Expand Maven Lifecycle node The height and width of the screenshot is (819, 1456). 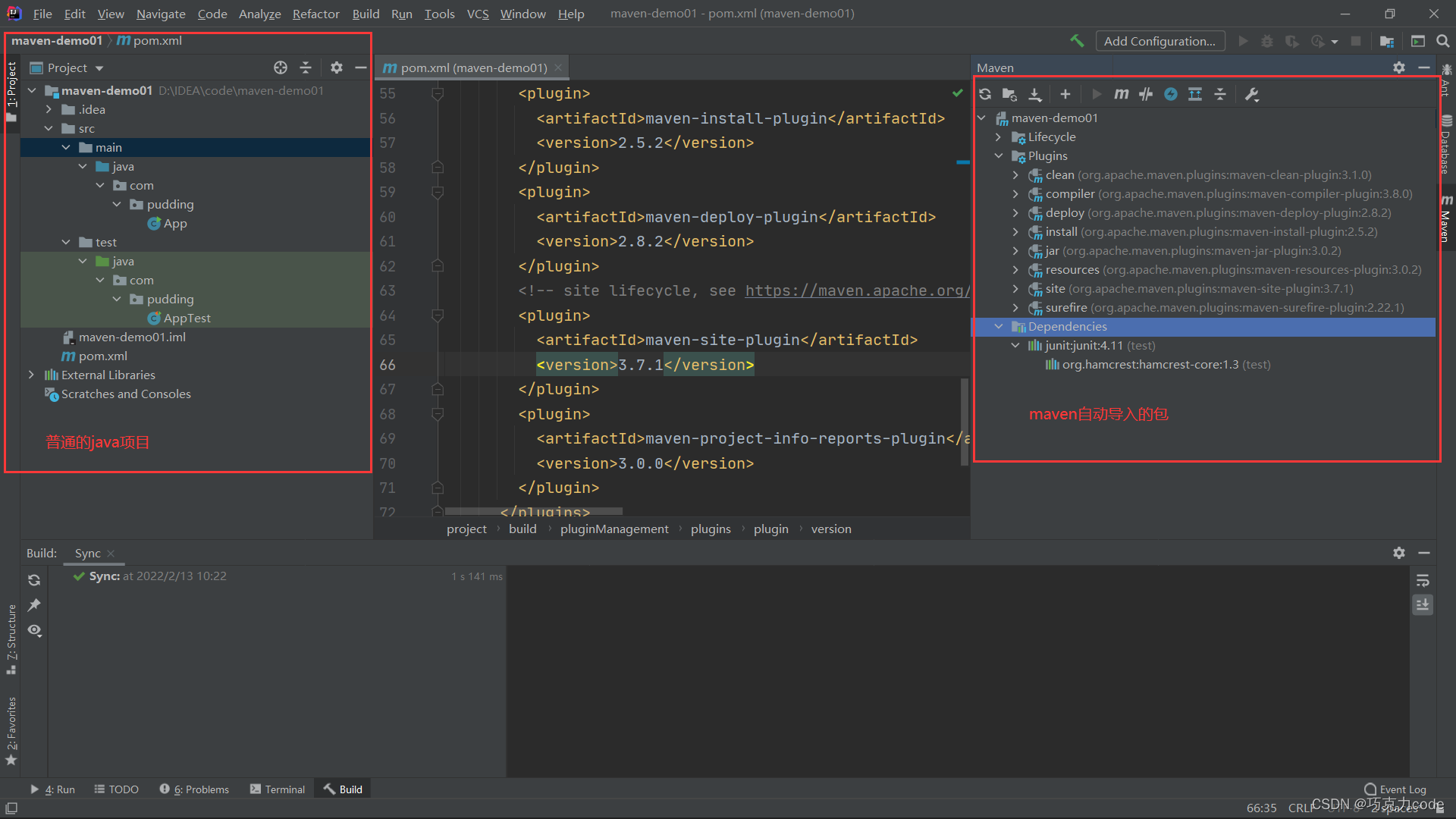coord(999,136)
